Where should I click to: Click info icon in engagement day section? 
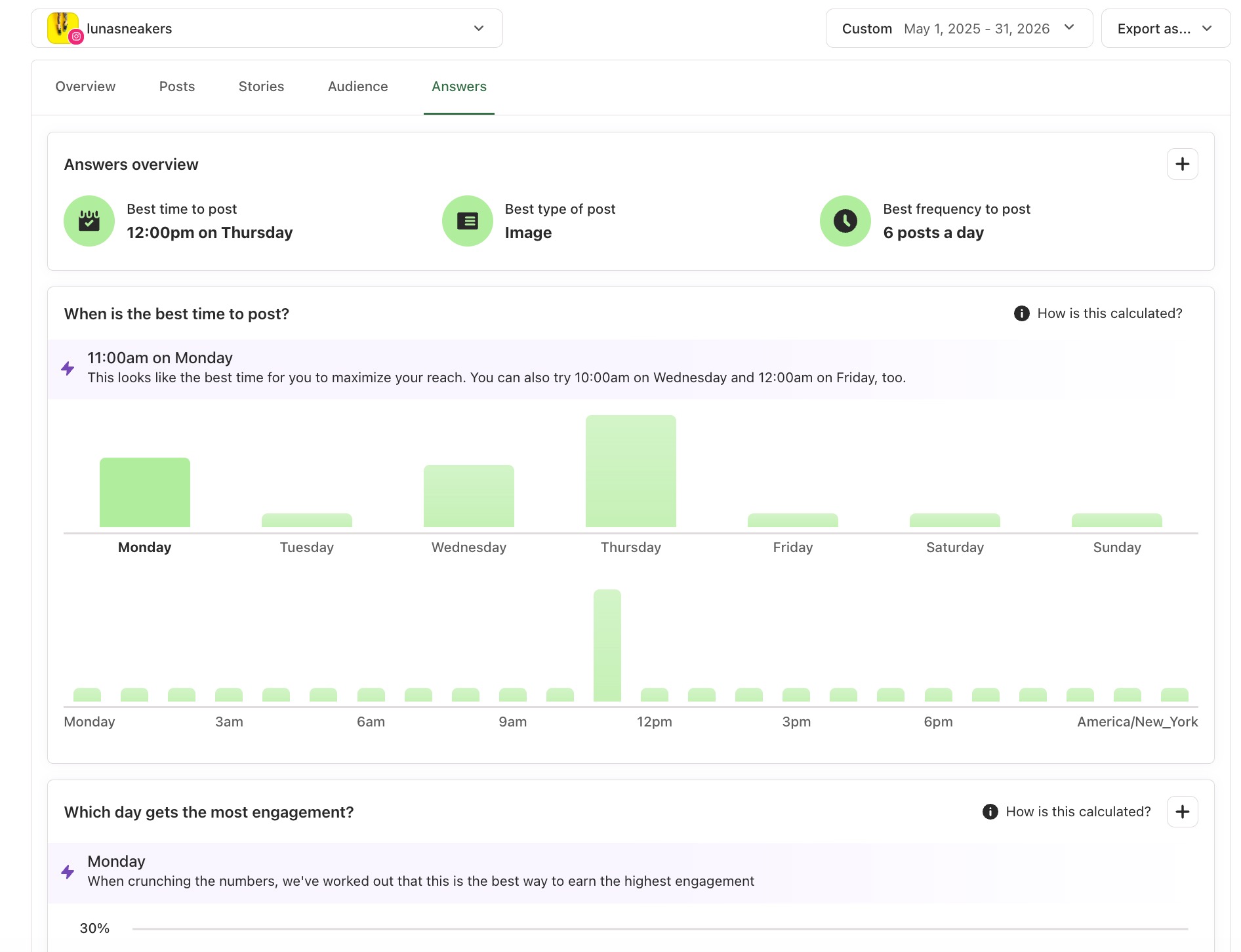coord(990,812)
